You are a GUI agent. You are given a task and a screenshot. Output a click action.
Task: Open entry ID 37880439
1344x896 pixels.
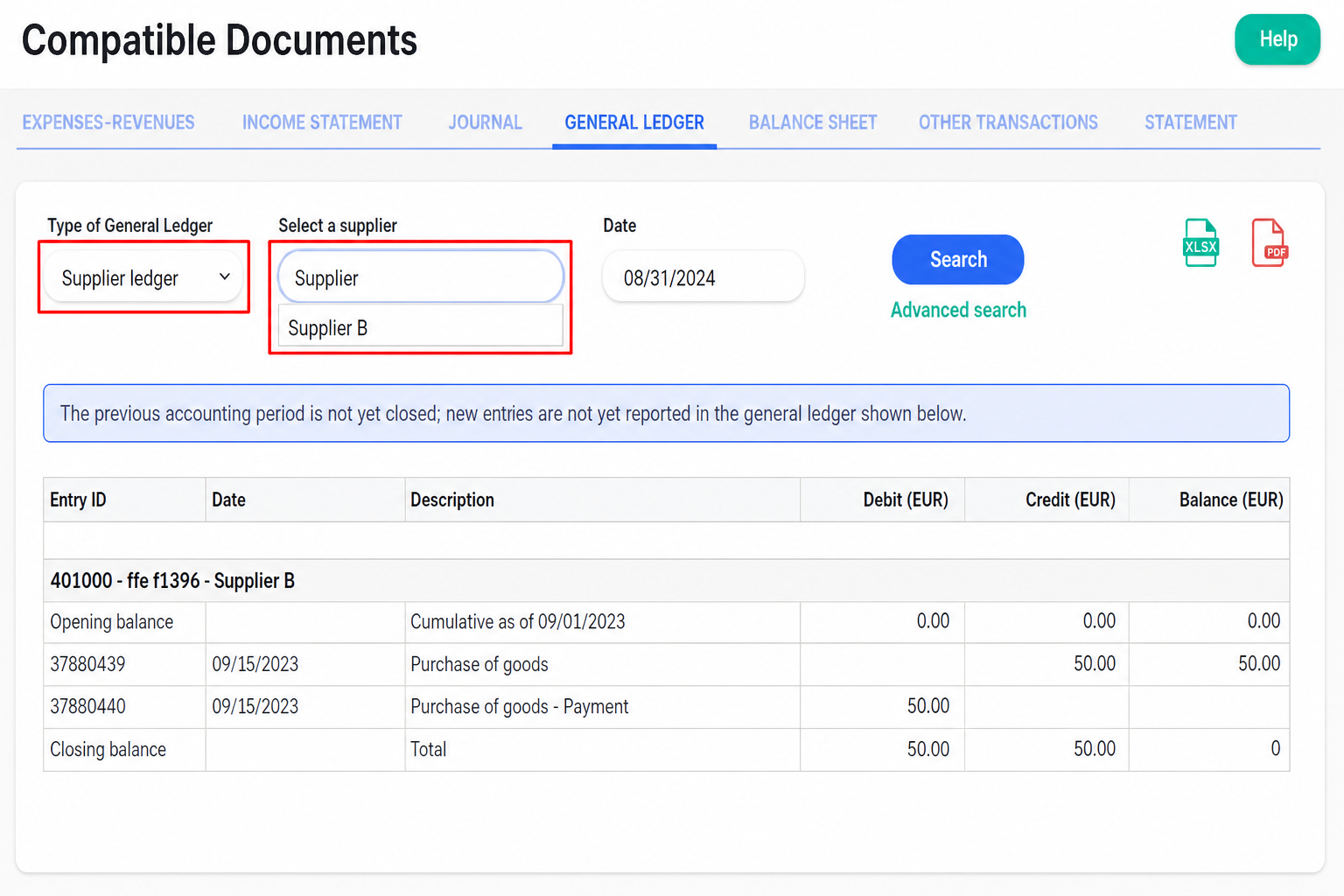click(x=87, y=664)
